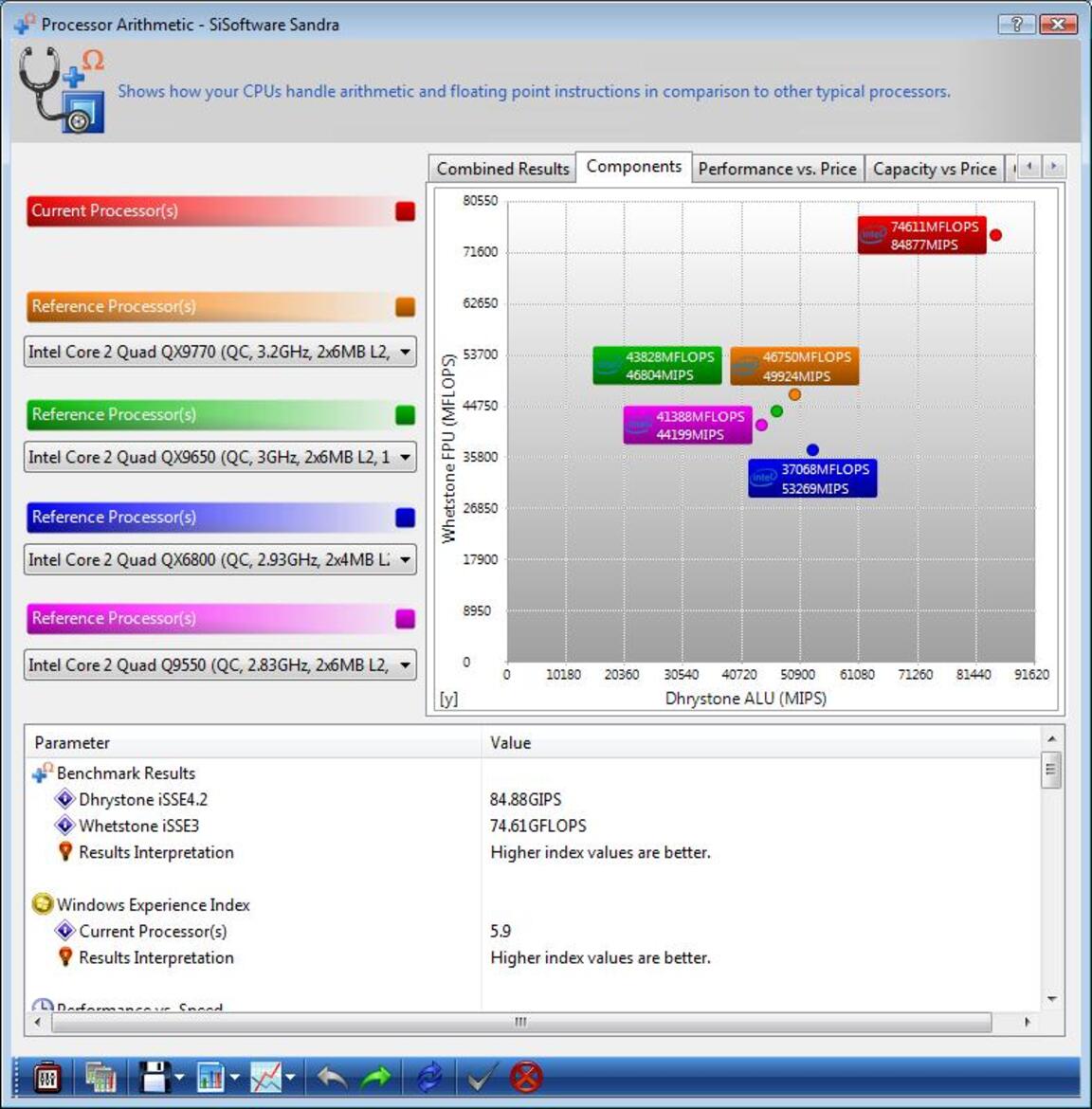Click the scroll up arrow of results list
The height and width of the screenshot is (1109, 1092).
1051,738
